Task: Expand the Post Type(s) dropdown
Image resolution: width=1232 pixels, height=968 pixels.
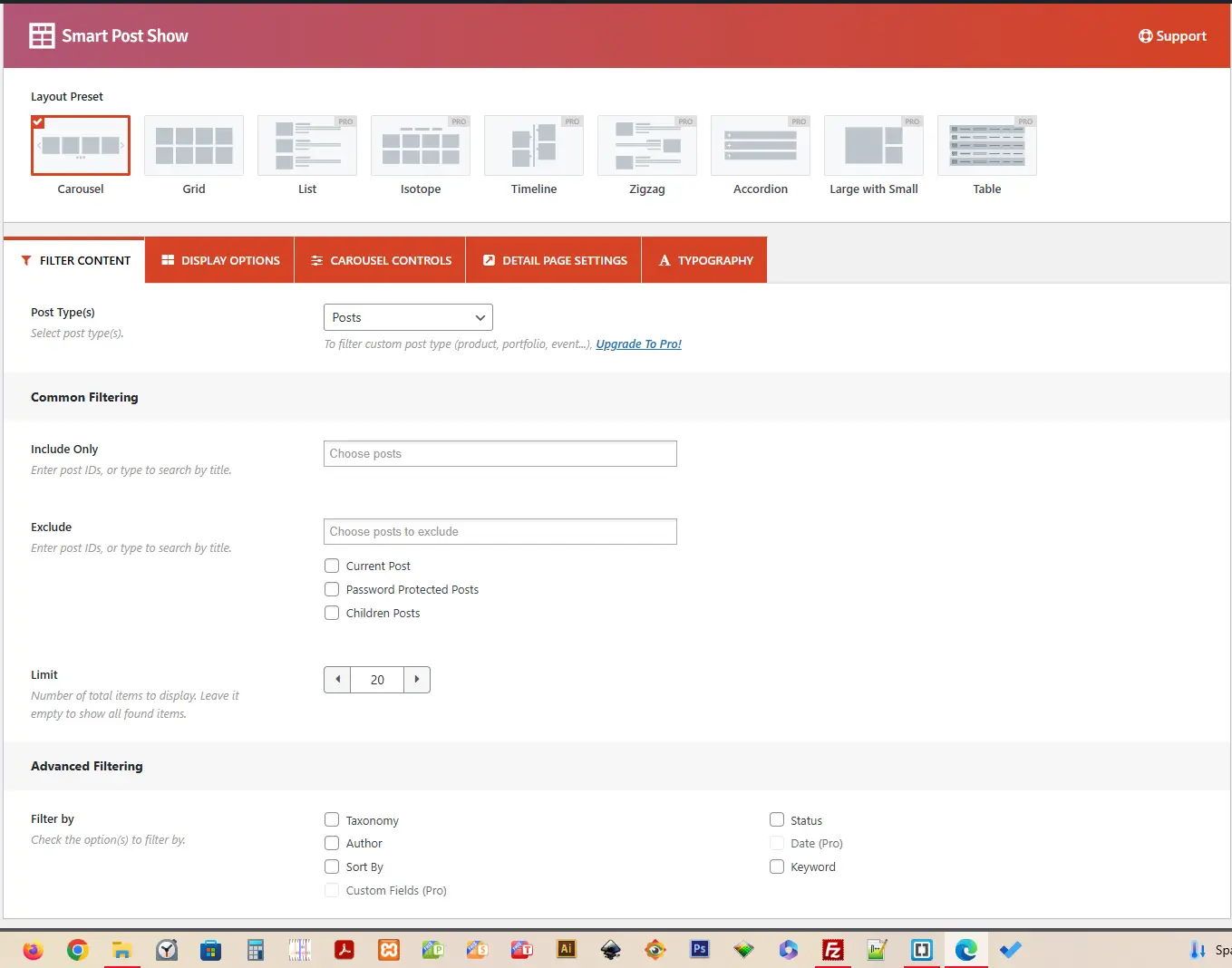Action: coord(408,317)
